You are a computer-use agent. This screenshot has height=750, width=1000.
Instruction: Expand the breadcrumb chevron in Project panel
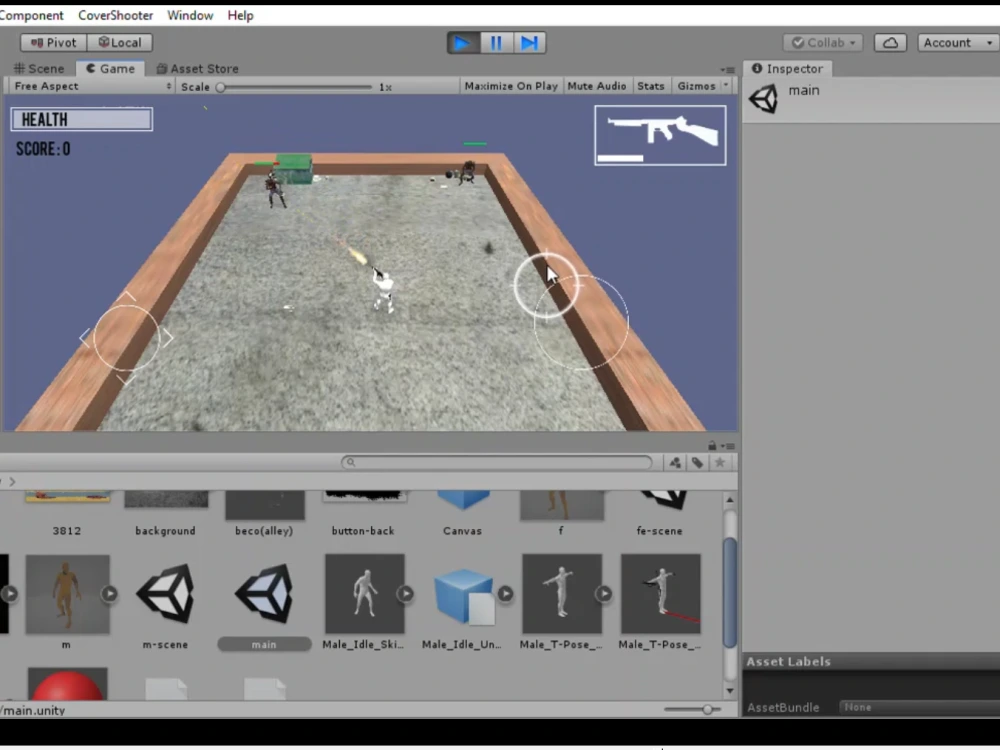coord(12,482)
